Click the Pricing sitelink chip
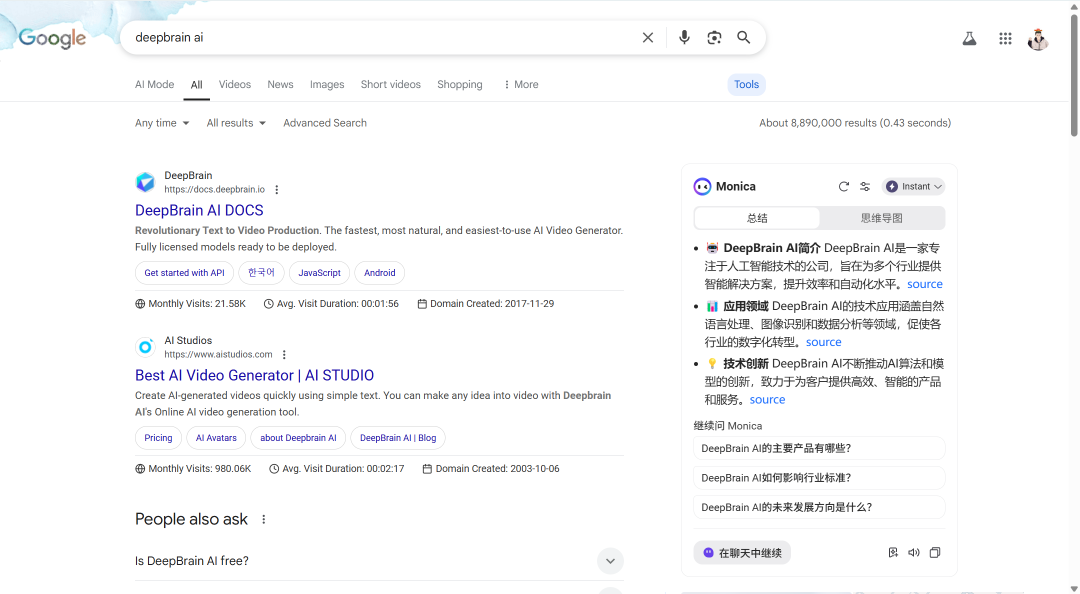Viewport: 1080px width, 594px height. 158,438
